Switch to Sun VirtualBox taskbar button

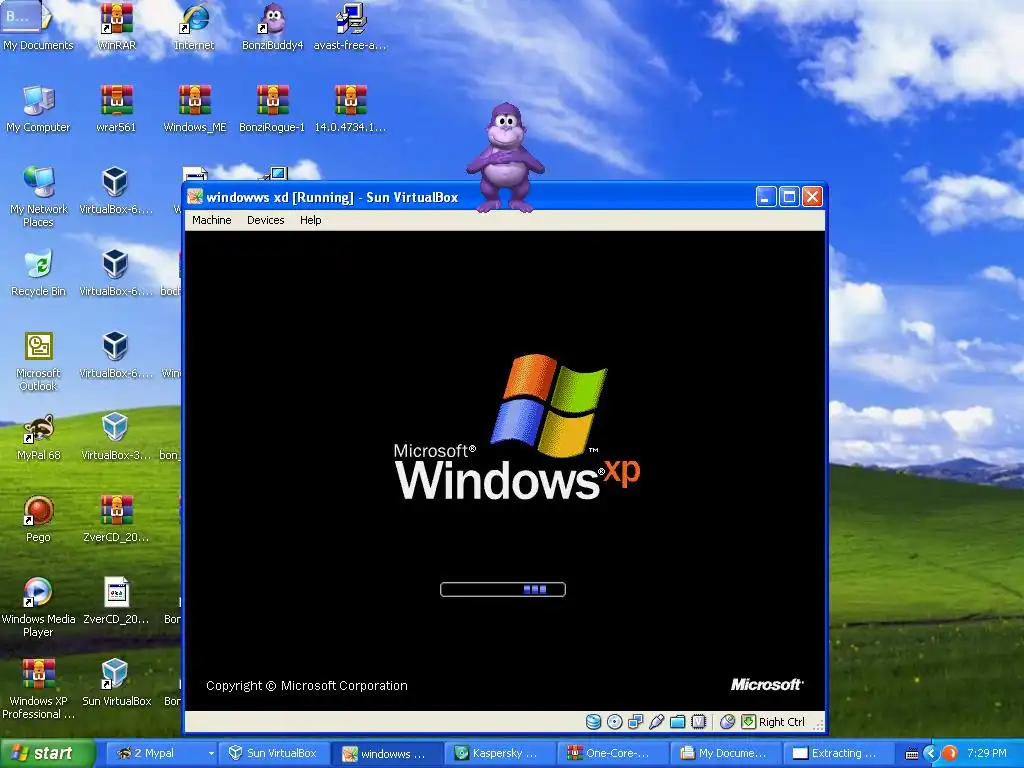click(273, 753)
